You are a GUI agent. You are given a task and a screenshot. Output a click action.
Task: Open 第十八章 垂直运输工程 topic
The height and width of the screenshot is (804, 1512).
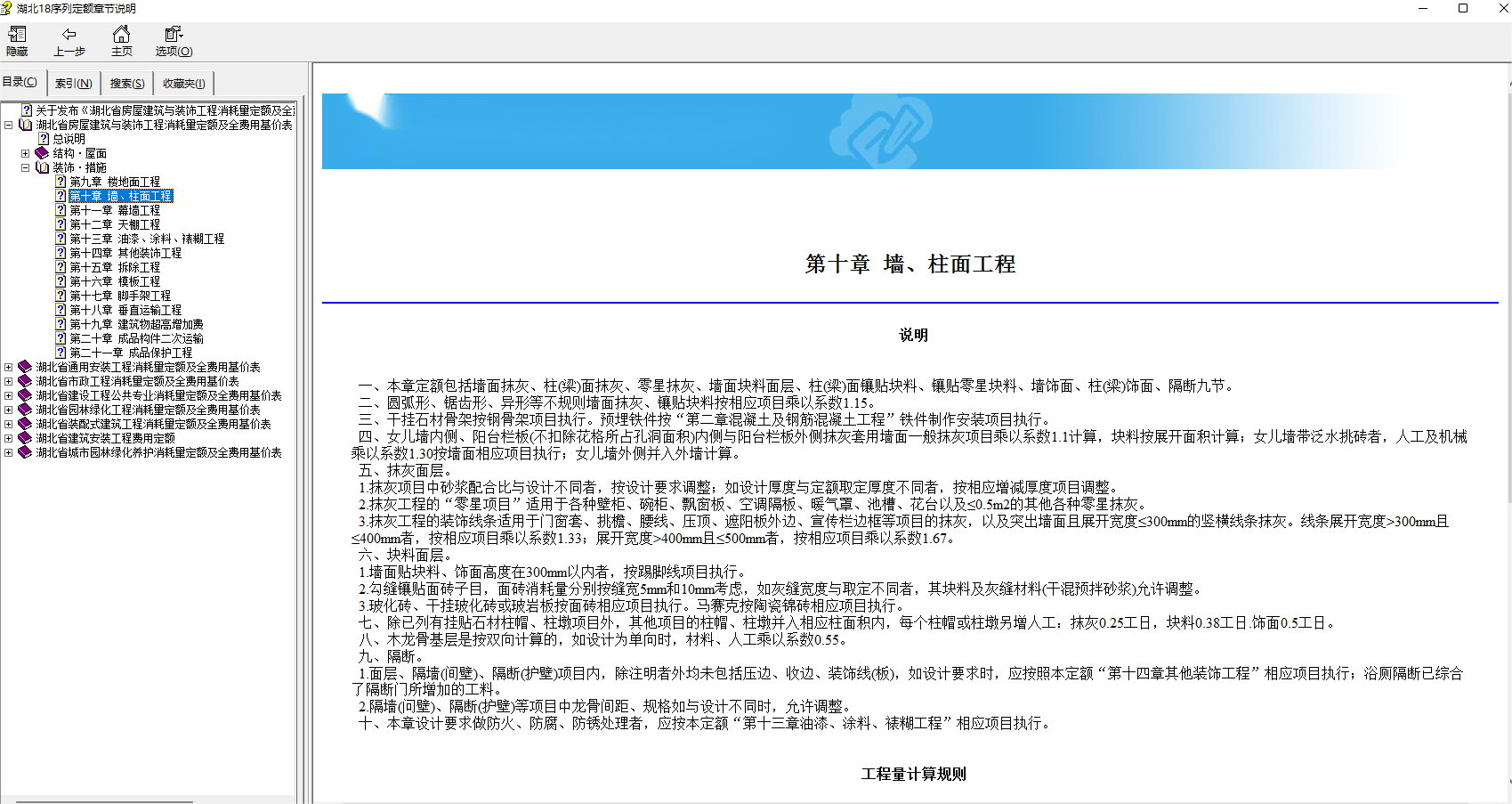pyautogui.click(x=125, y=310)
